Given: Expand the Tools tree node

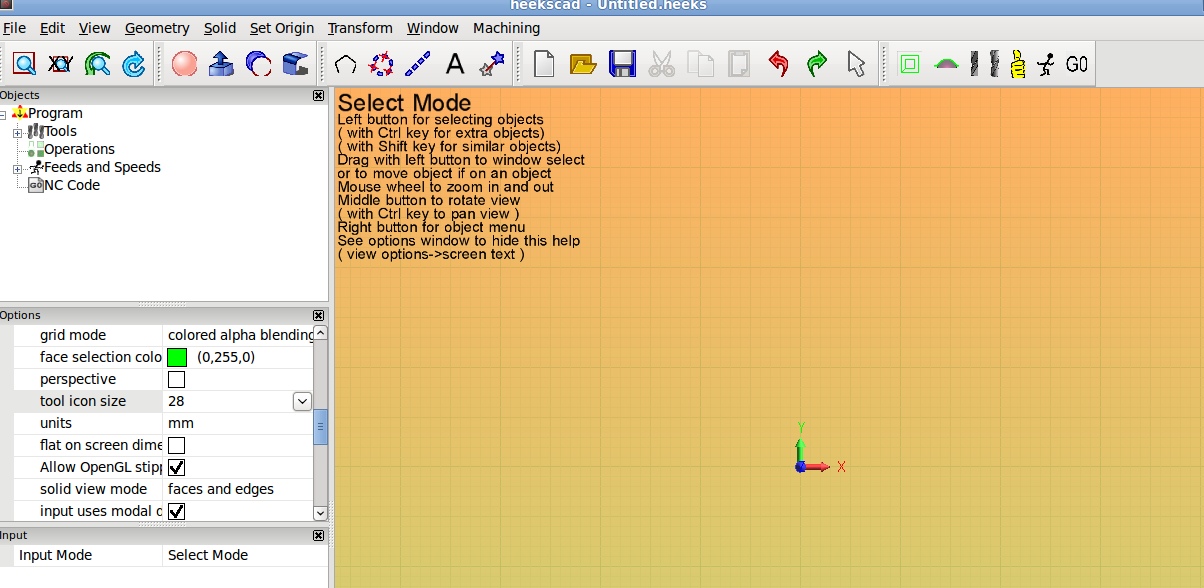Looking at the screenshot, I should [17, 132].
